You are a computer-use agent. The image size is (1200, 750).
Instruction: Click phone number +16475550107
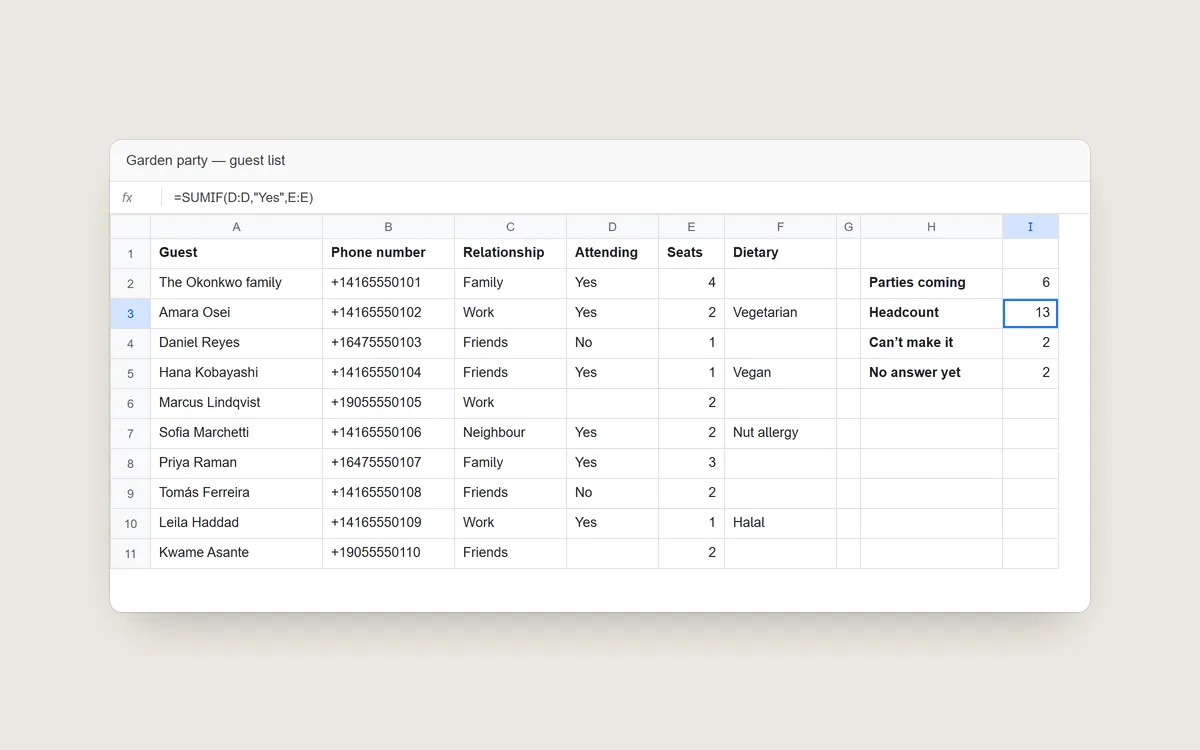coord(388,463)
